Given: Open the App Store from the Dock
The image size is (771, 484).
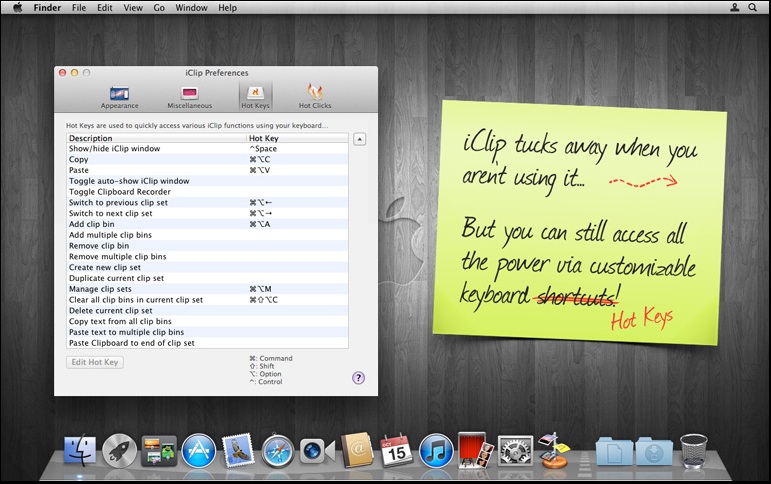Looking at the screenshot, I should coord(199,451).
